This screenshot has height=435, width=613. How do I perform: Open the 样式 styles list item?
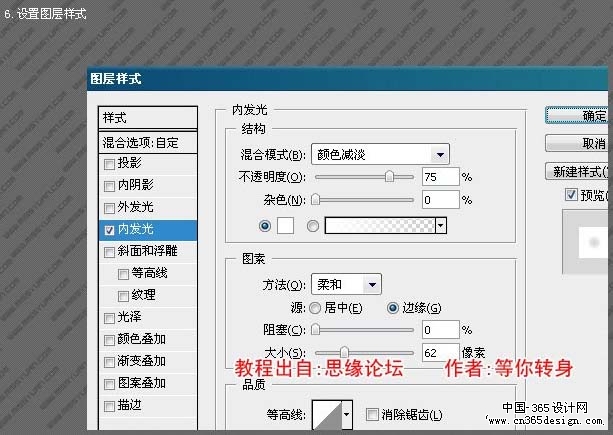[148, 118]
